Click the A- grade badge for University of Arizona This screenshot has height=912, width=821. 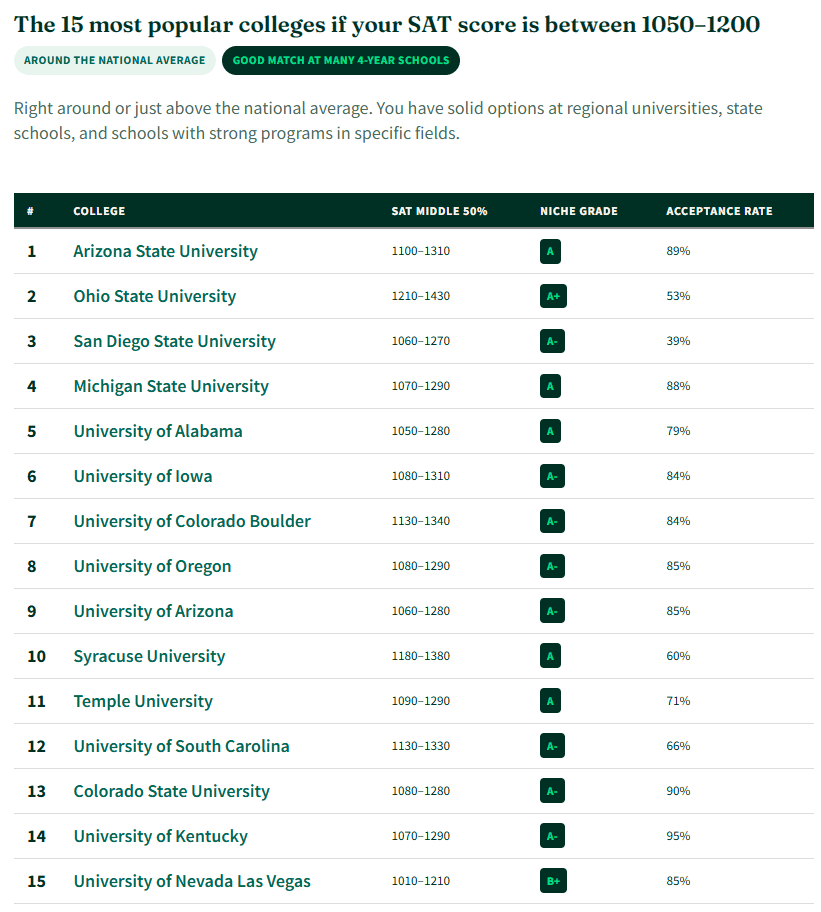pos(552,611)
